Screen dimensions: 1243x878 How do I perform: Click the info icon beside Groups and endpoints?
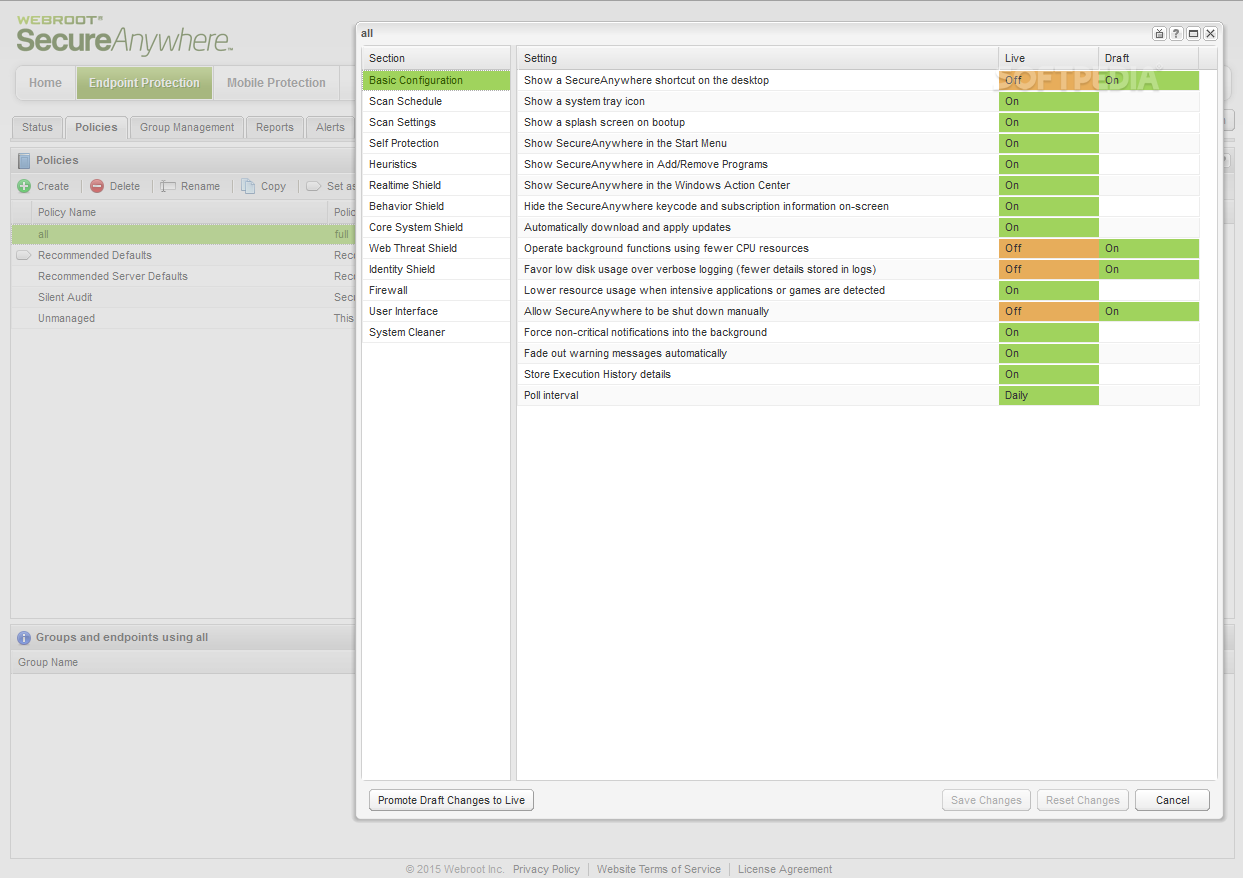(x=24, y=637)
